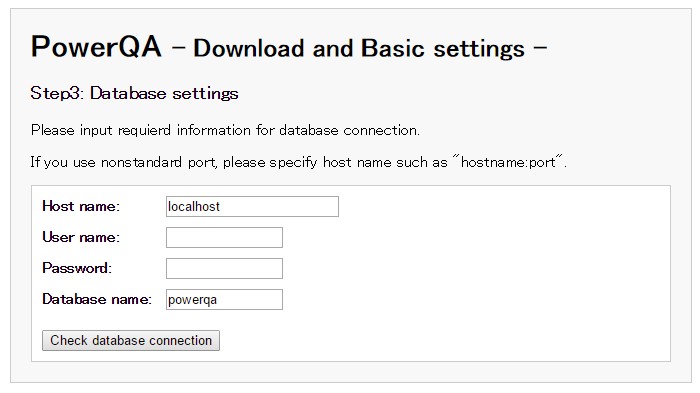Viewport: 700px width, 393px height.
Task: Click the User name: label
Action: pos(81,237)
